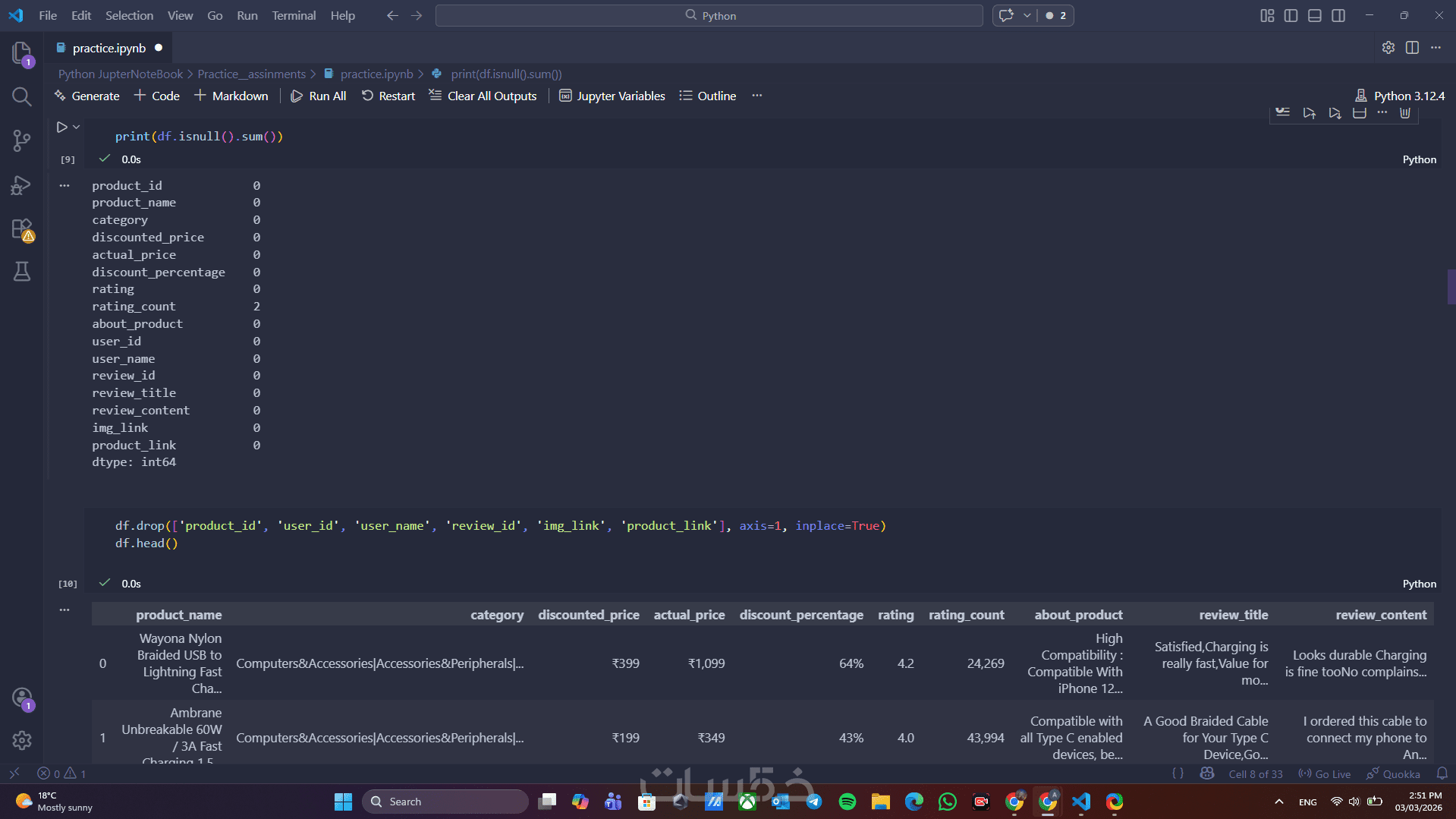Open the Extensions view
Screen dimensions: 1456x819
coord(21,229)
